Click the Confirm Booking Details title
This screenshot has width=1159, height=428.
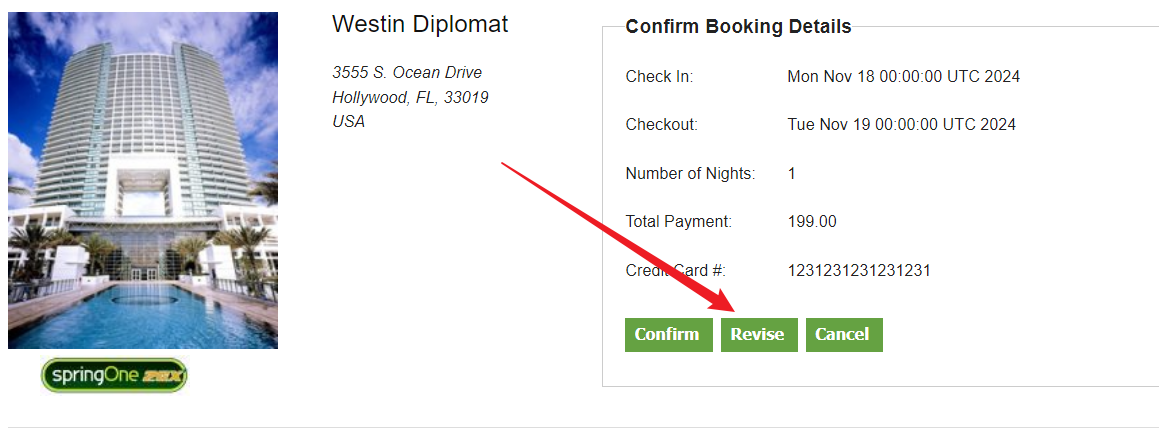click(738, 27)
